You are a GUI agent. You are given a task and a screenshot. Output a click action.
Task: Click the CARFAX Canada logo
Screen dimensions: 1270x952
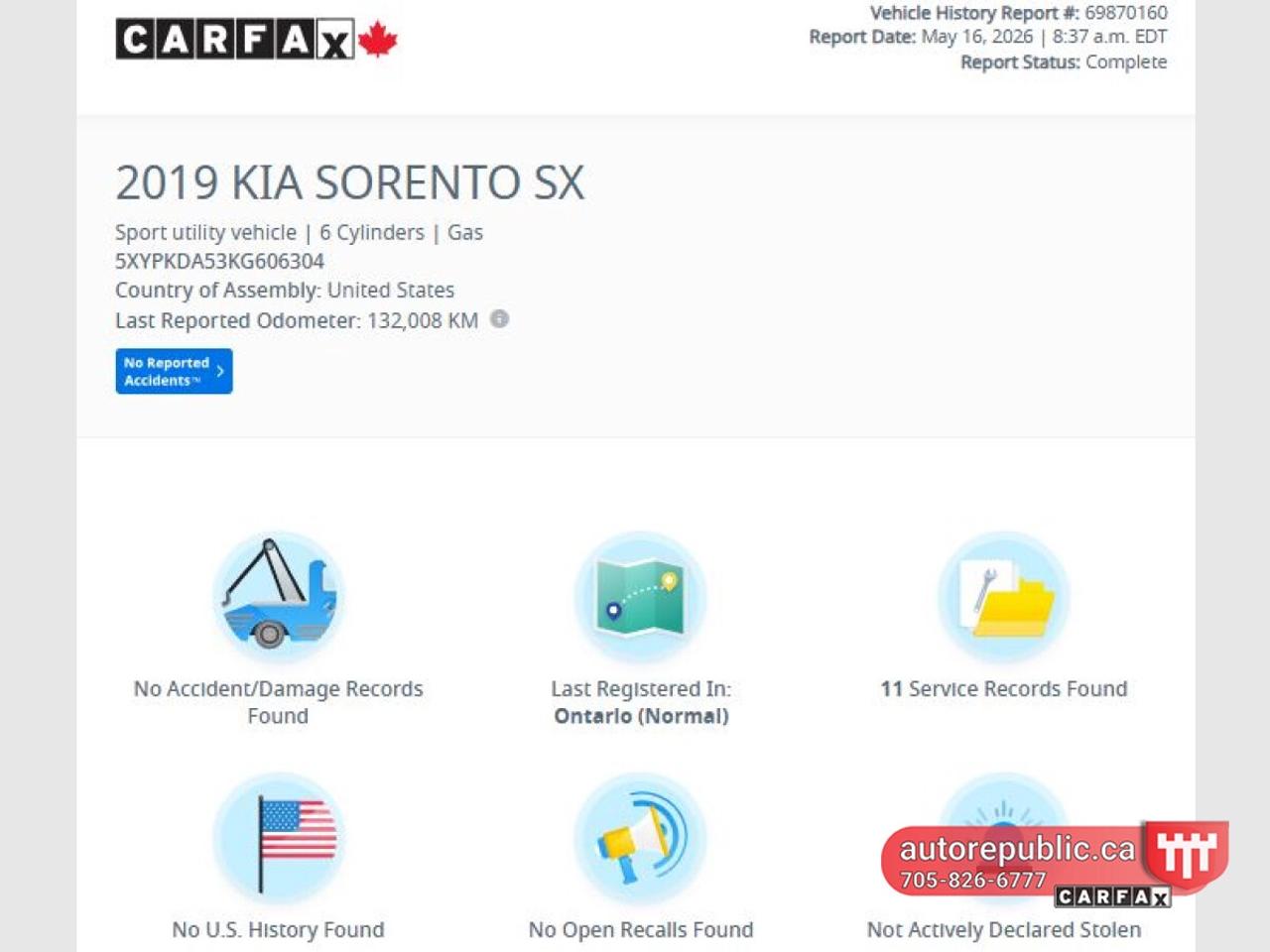pyautogui.click(x=256, y=40)
